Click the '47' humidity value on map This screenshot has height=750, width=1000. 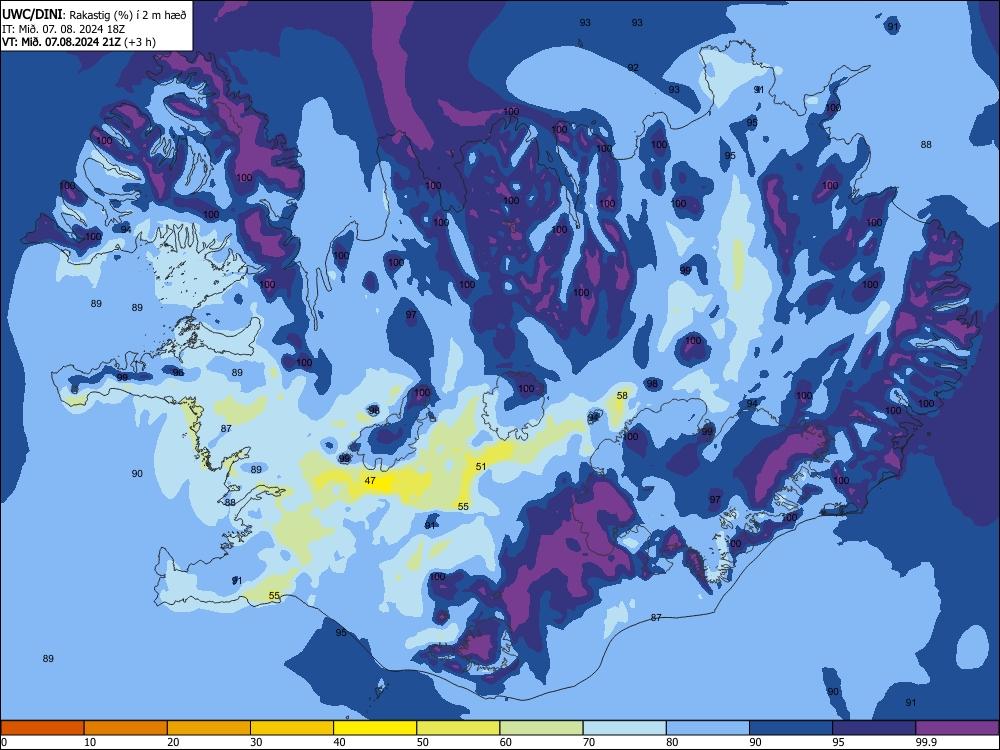370,480
